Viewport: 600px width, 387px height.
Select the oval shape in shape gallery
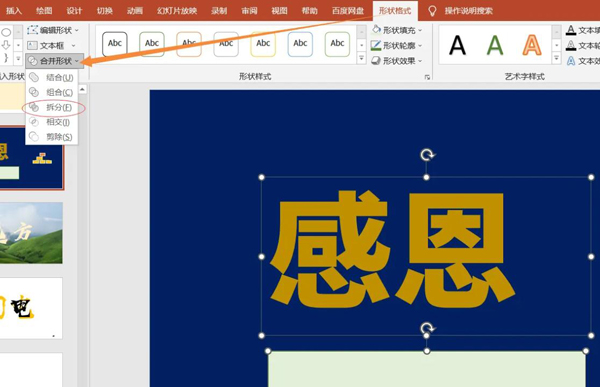(6, 32)
